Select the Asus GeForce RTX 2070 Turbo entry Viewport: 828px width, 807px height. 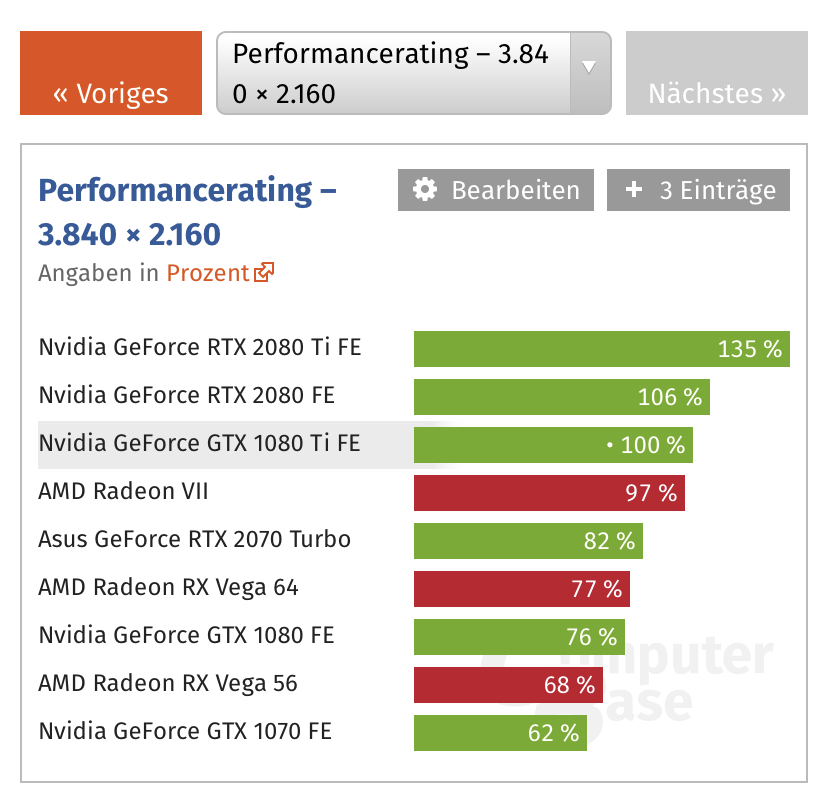[x=195, y=539]
